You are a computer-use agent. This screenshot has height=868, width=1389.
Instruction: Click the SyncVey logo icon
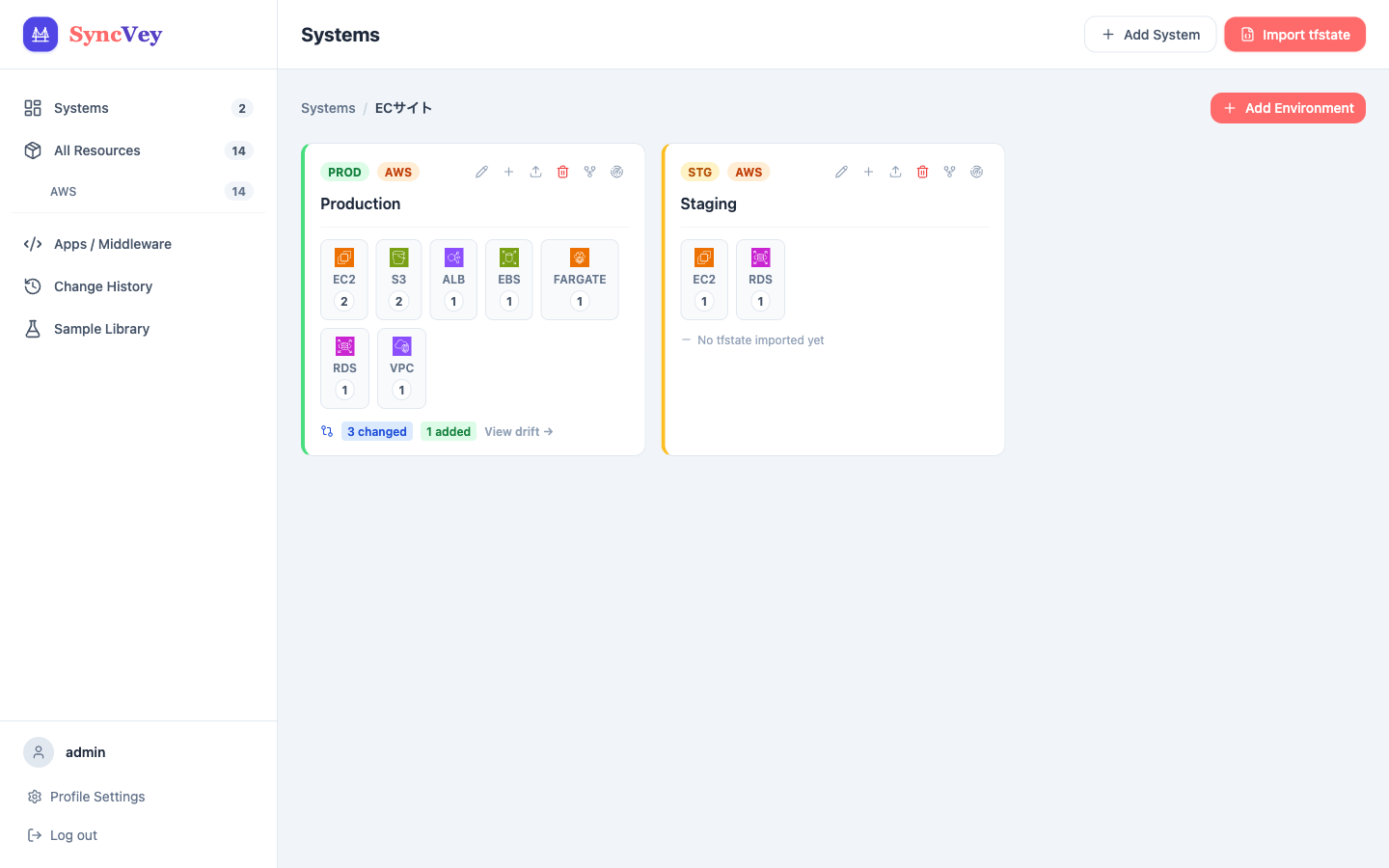click(41, 35)
